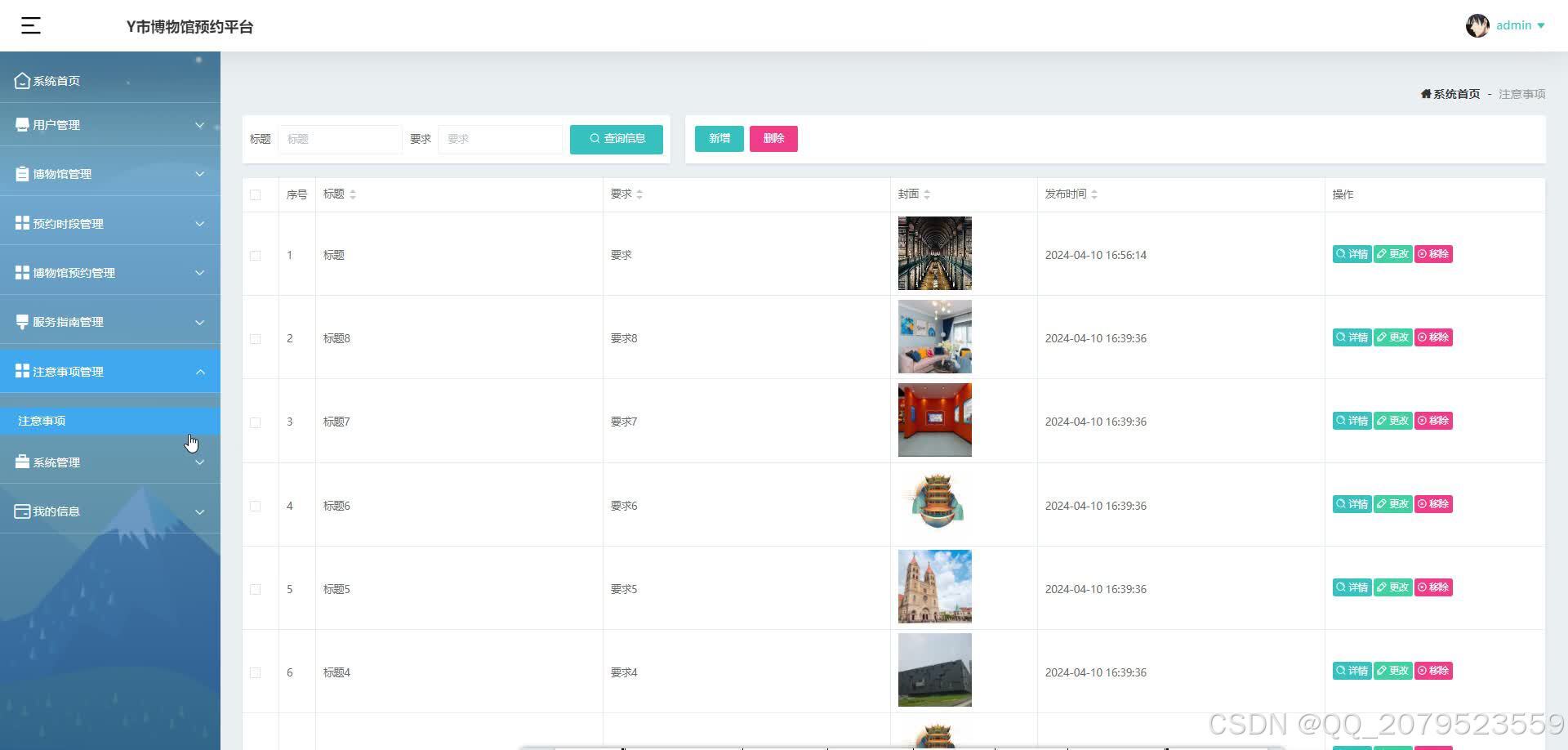
Task: Click the breadcrumb home icon
Action: tap(1426, 94)
